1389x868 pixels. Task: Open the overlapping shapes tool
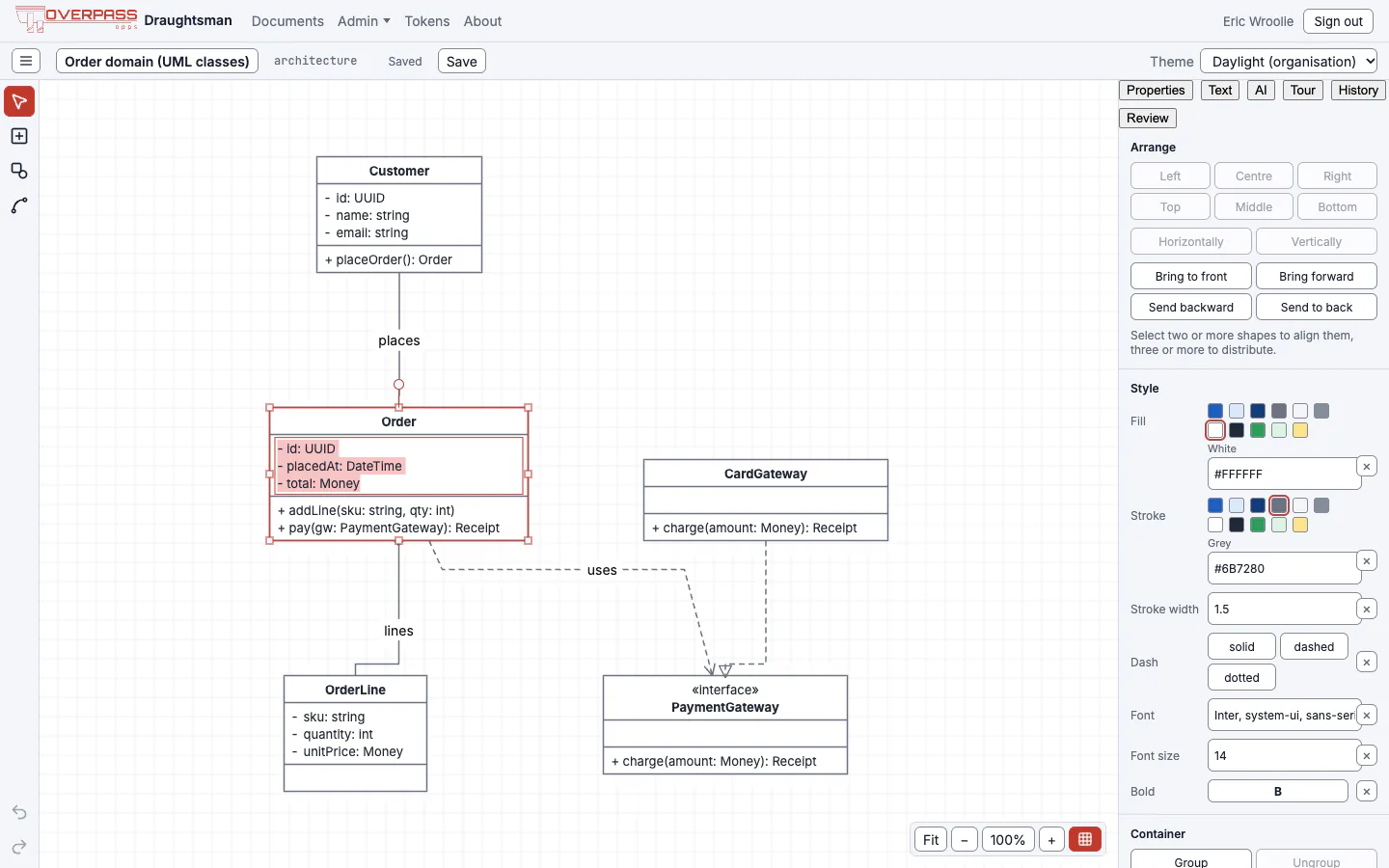coord(19,171)
